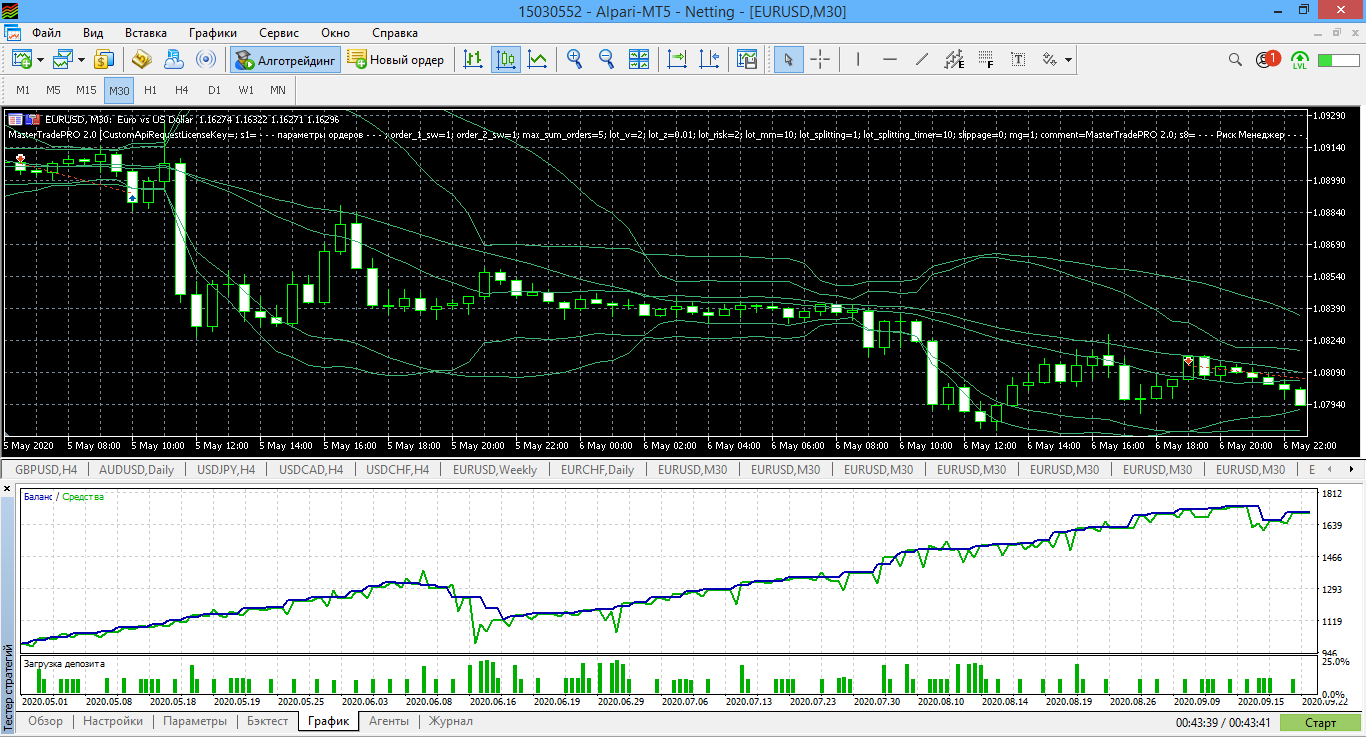Zoom out of the chart
Viewport: 1366px width, 738px height.
606,60
